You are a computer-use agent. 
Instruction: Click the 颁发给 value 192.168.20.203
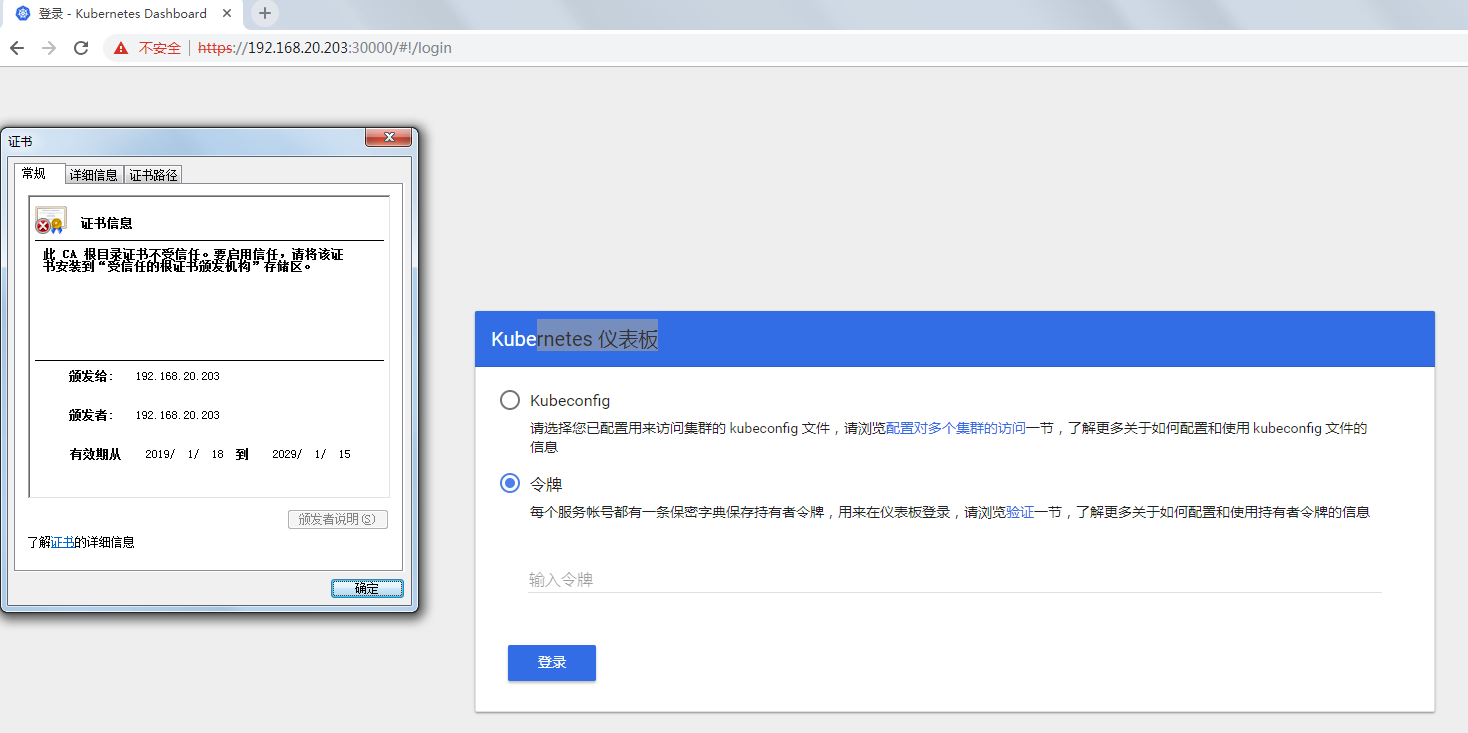pyautogui.click(x=177, y=376)
